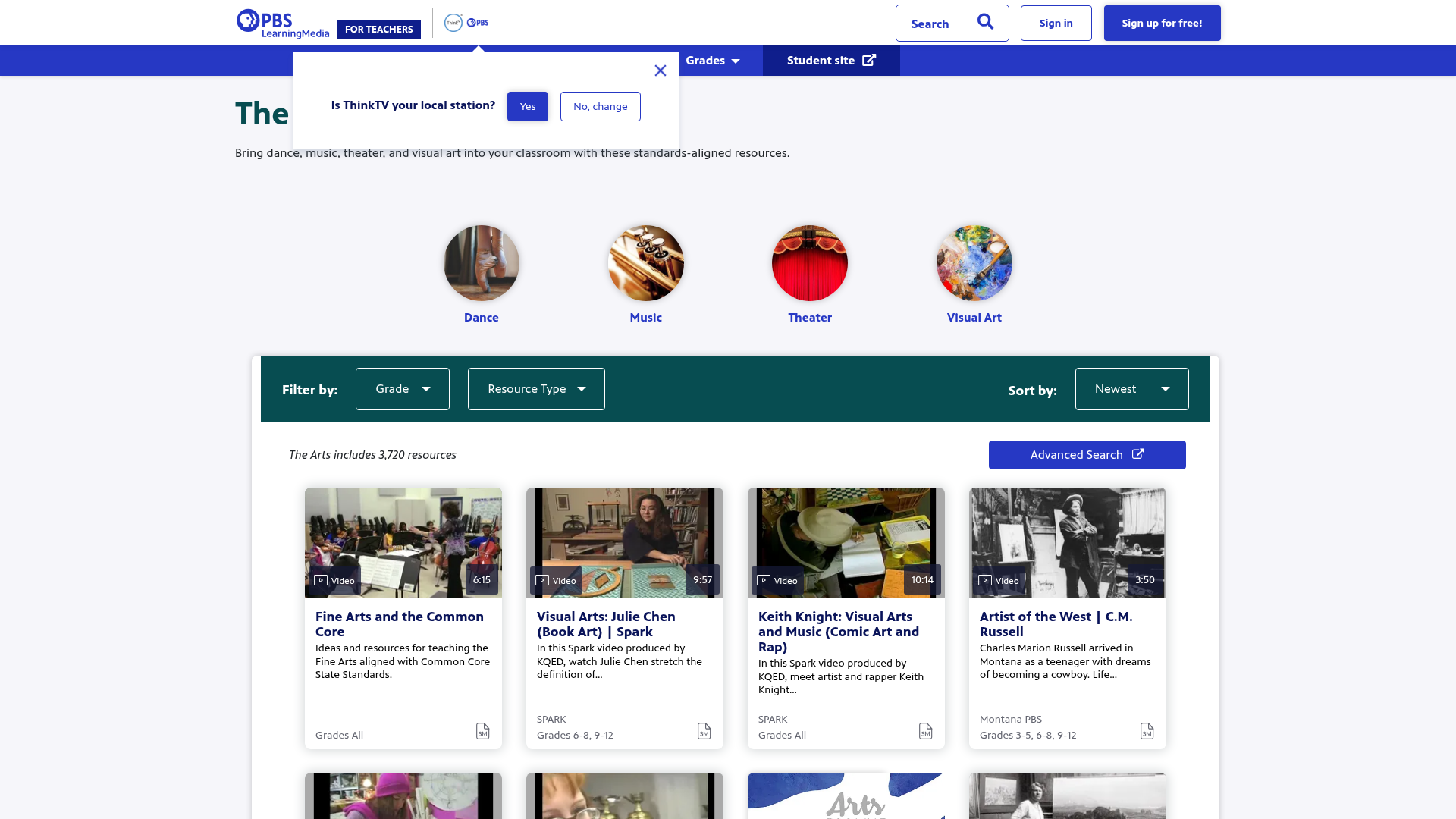Click the Keith Knight comic art thumbnail
This screenshot has height=819, width=1456.
(846, 543)
